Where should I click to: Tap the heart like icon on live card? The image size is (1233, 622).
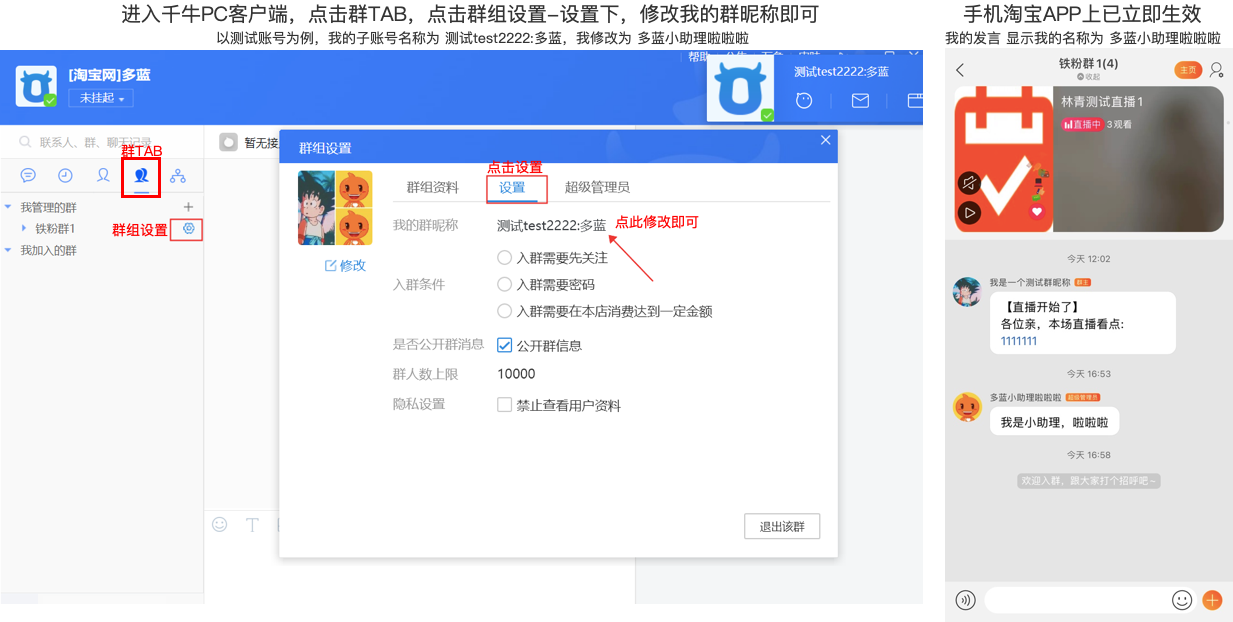[1037, 211]
